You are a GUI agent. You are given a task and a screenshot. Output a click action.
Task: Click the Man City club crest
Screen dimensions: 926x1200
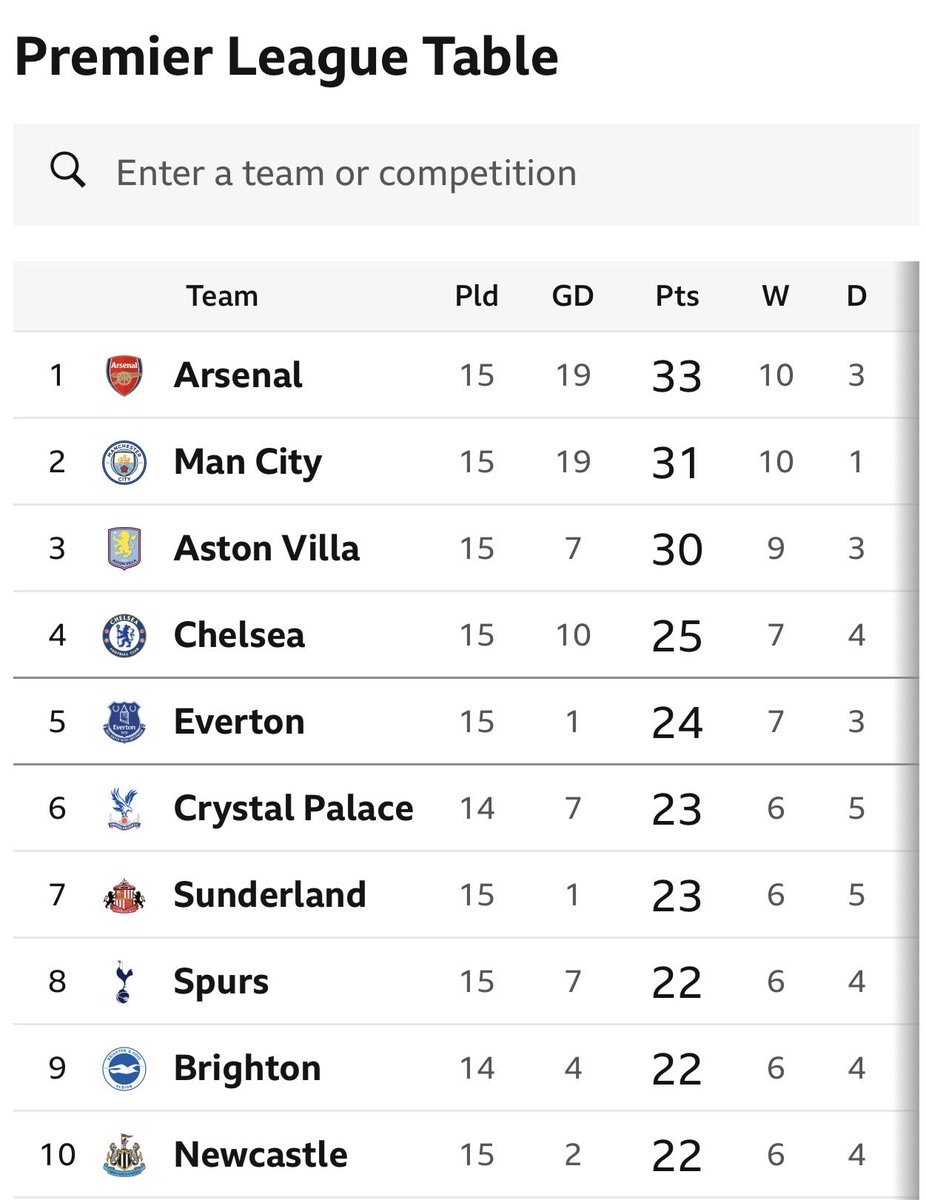[125, 462]
